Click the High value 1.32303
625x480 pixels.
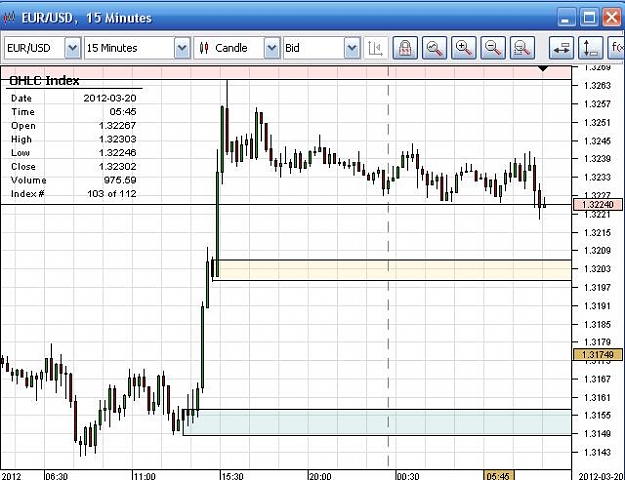(118, 139)
